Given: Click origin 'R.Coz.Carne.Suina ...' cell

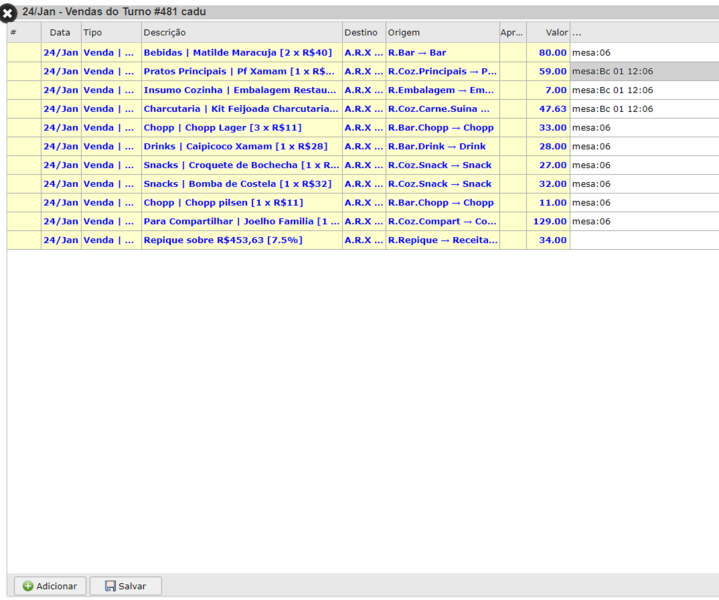Looking at the screenshot, I should click(x=442, y=109).
